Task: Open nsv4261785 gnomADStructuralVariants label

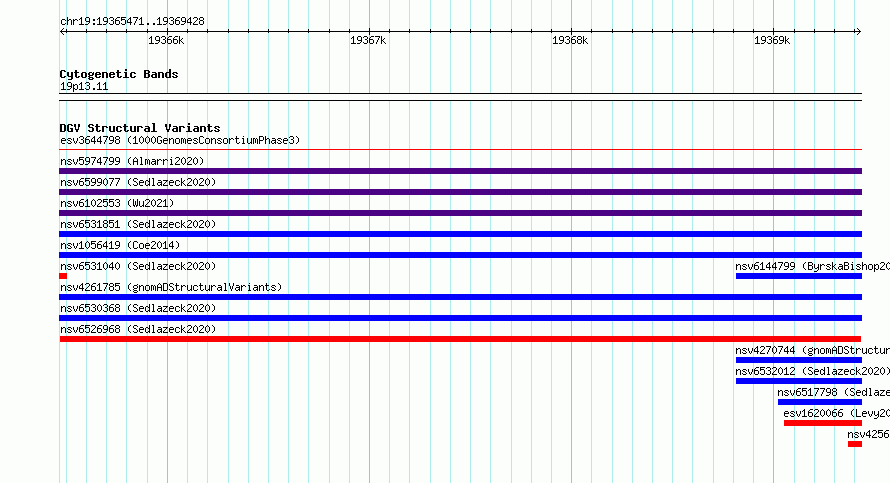Action: [x=171, y=287]
